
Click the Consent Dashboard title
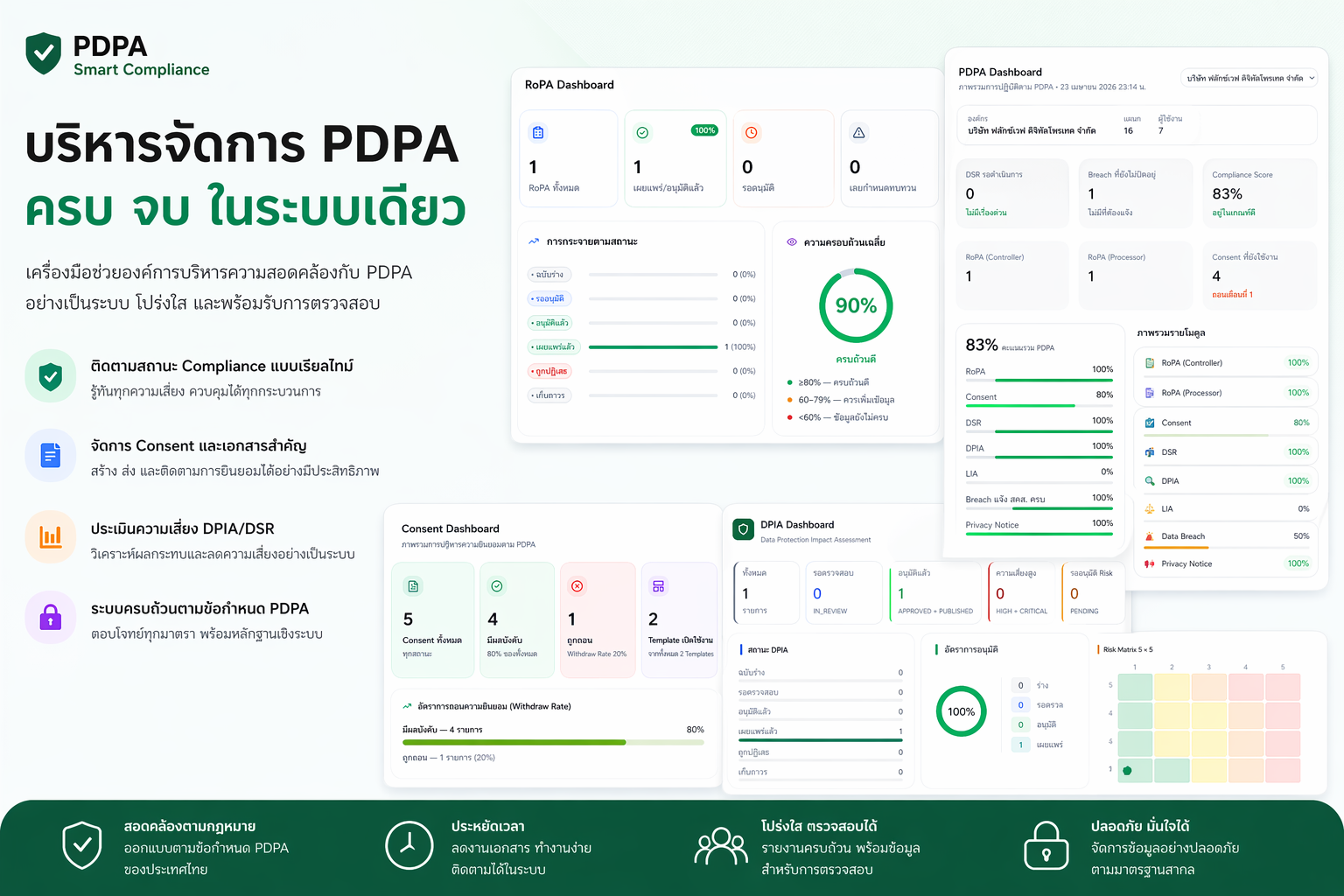[x=451, y=528]
